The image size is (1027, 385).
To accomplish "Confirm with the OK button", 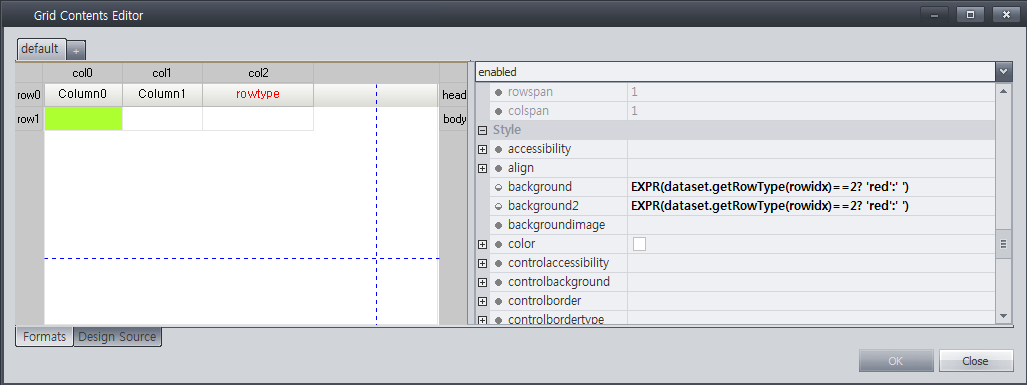I will click(x=896, y=361).
